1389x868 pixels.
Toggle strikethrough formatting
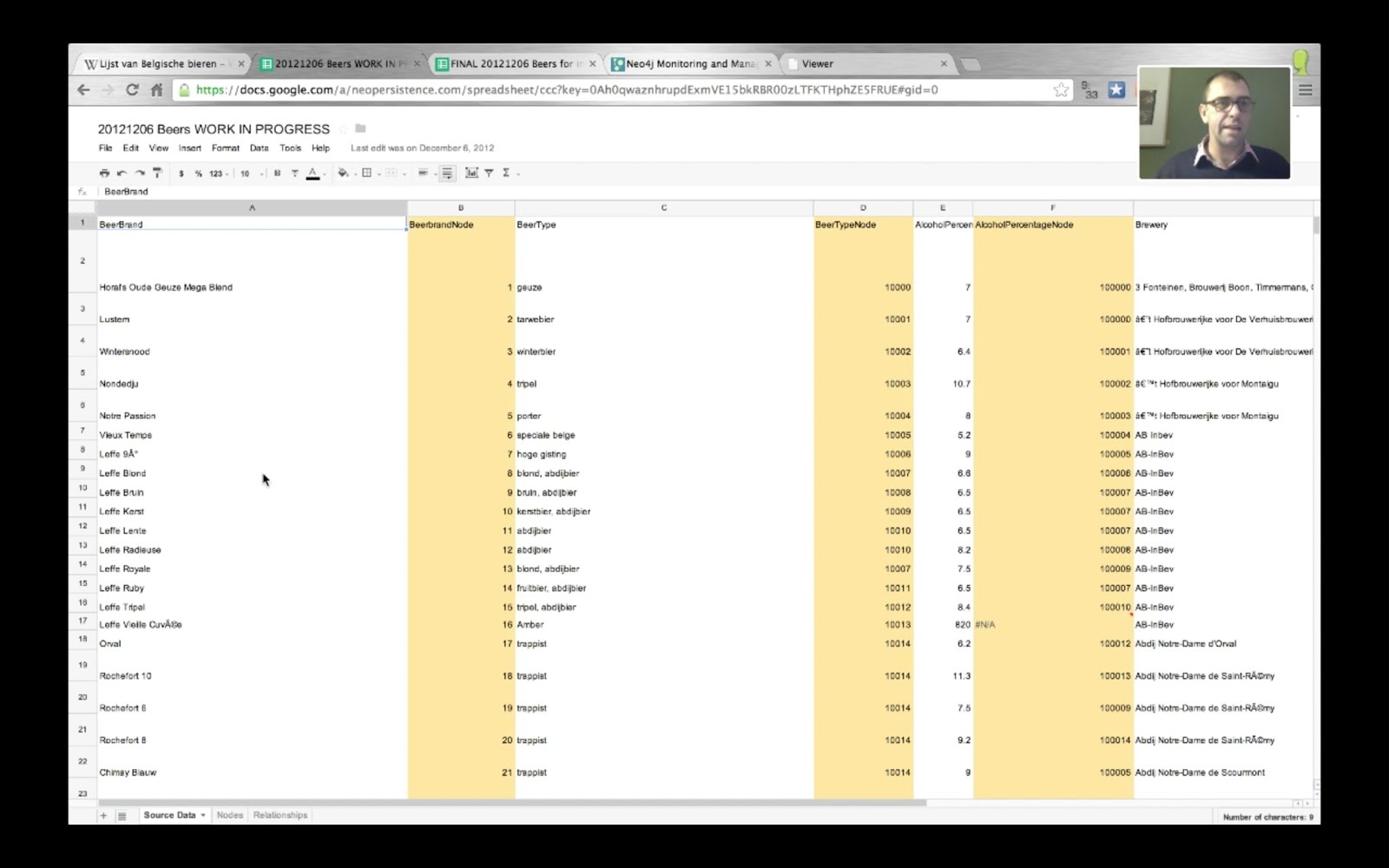[295, 174]
